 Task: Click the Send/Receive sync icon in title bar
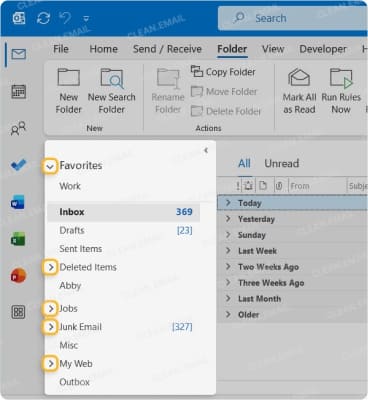[44, 18]
